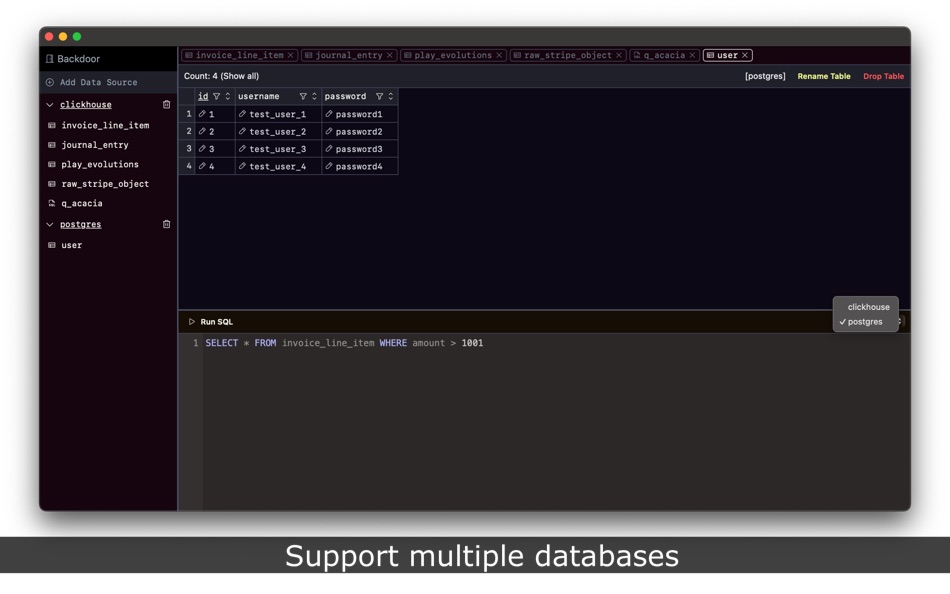This screenshot has height=594, width=950.
Task: Open the filter icon on username column
Action: tap(305, 96)
